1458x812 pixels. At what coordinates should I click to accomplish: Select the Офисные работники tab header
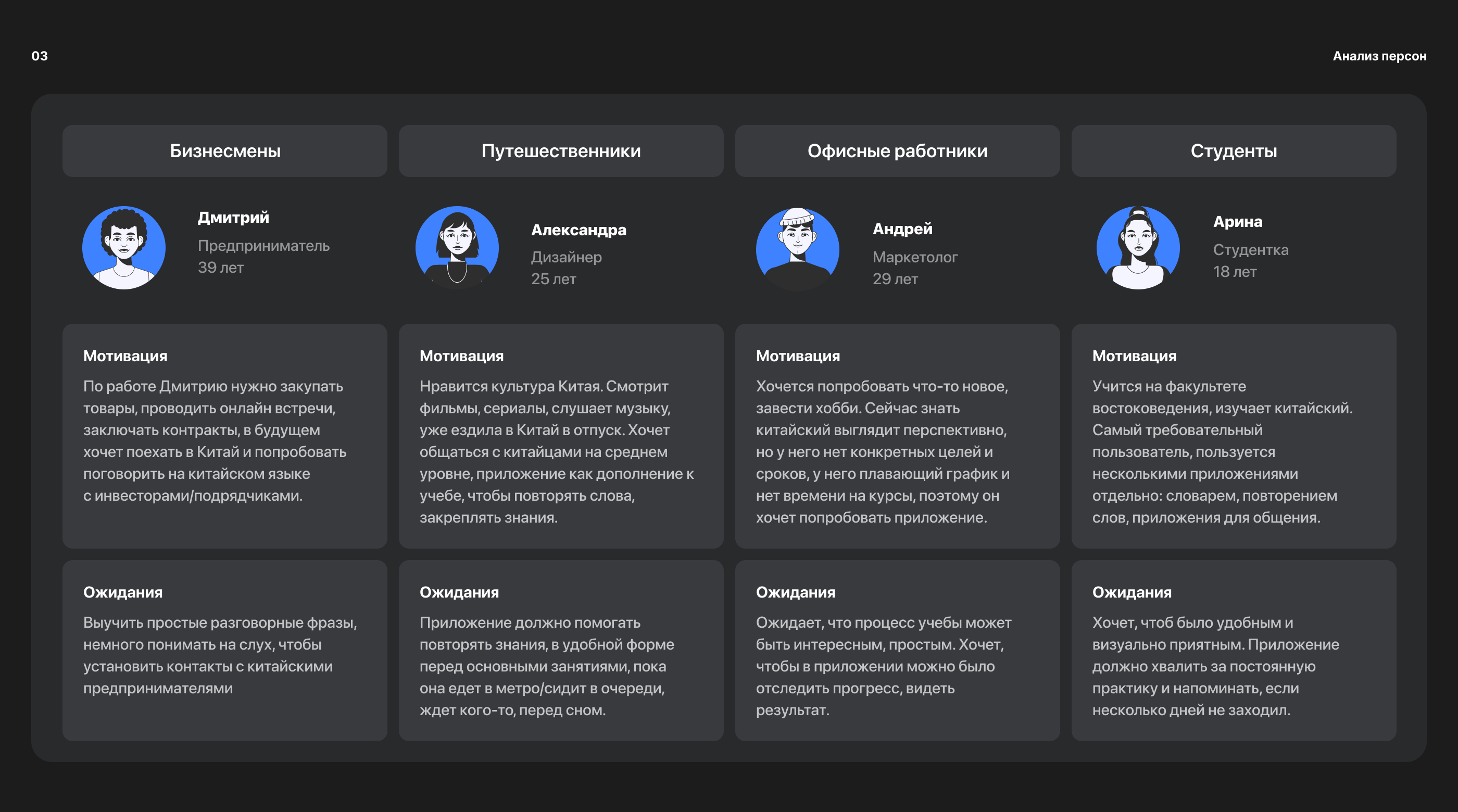point(897,151)
